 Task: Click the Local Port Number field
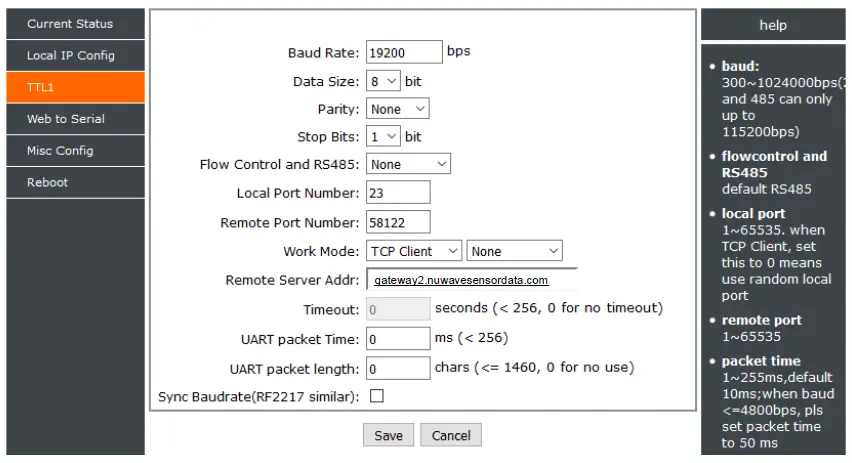[x=398, y=193]
